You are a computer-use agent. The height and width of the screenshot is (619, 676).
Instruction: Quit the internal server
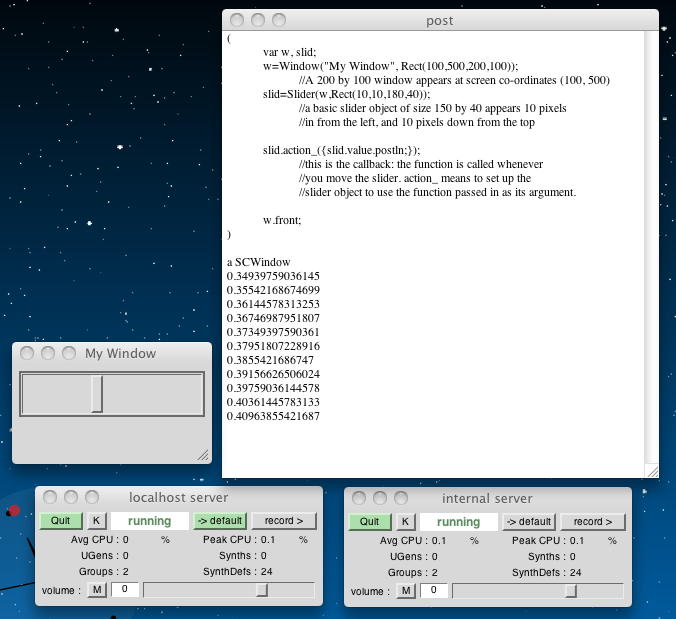point(369,521)
